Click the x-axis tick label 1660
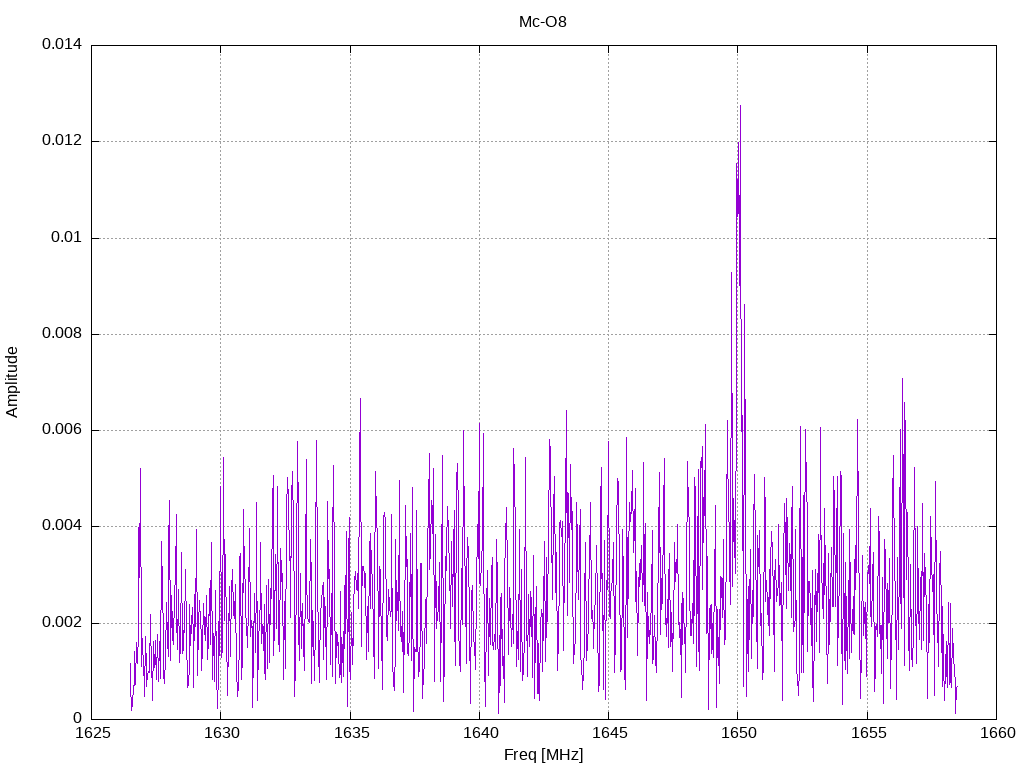 point(998,733)
